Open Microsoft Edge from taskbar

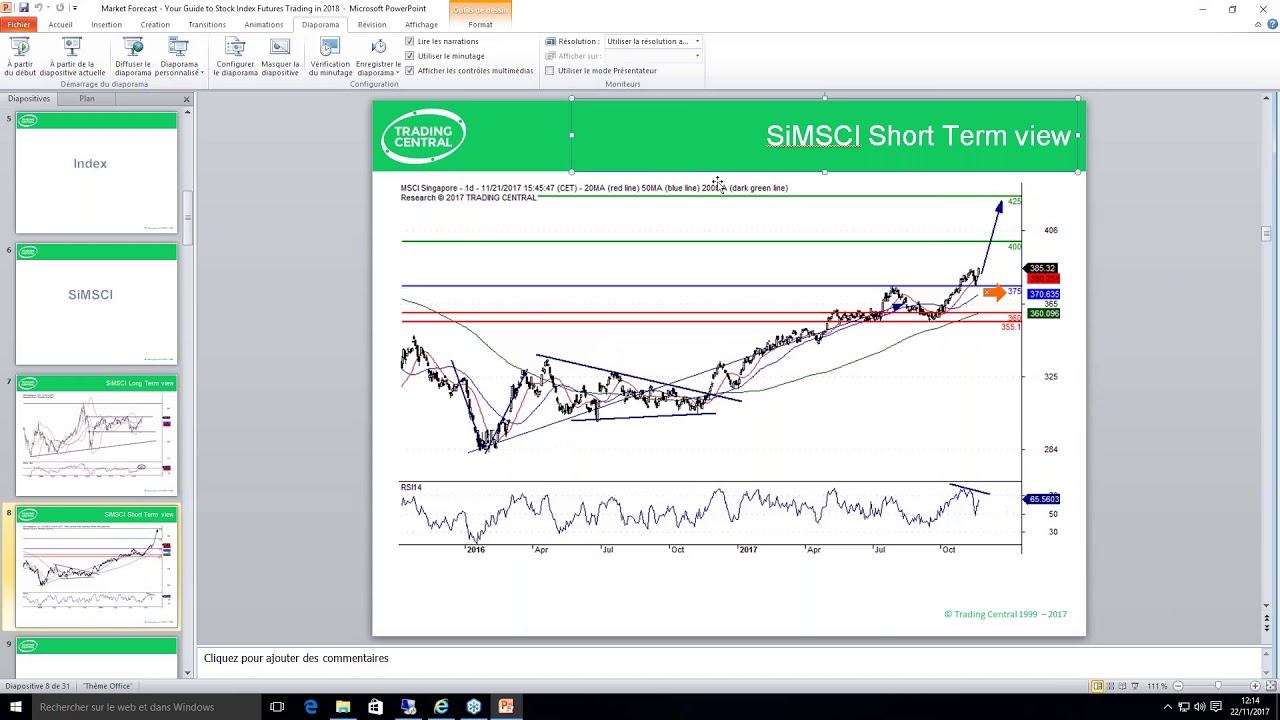[x=311, y=707]
